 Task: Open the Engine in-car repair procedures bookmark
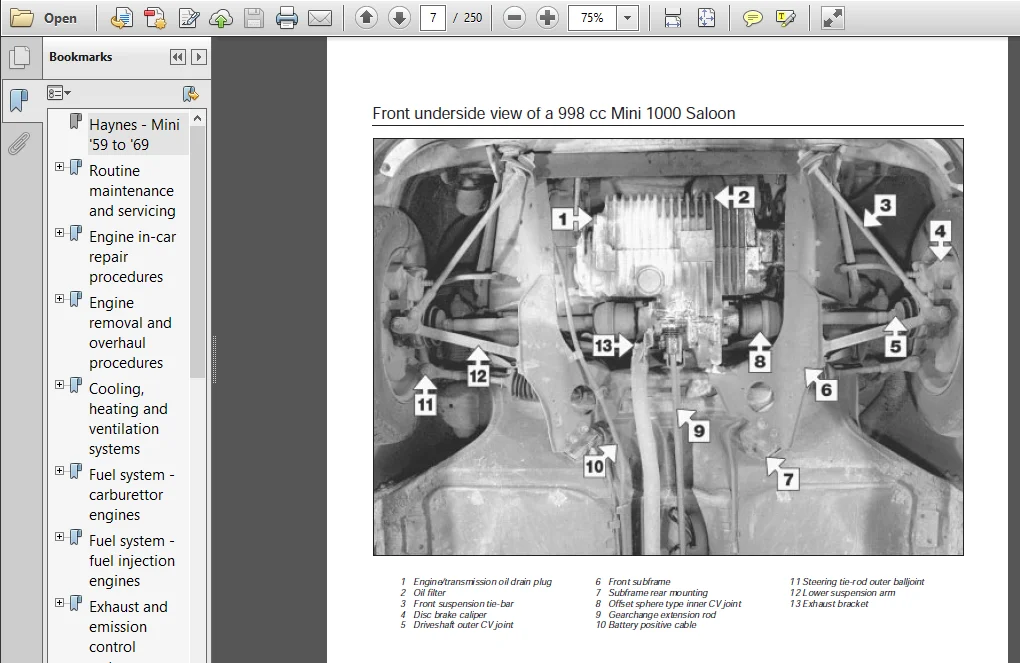coord(132,257)
